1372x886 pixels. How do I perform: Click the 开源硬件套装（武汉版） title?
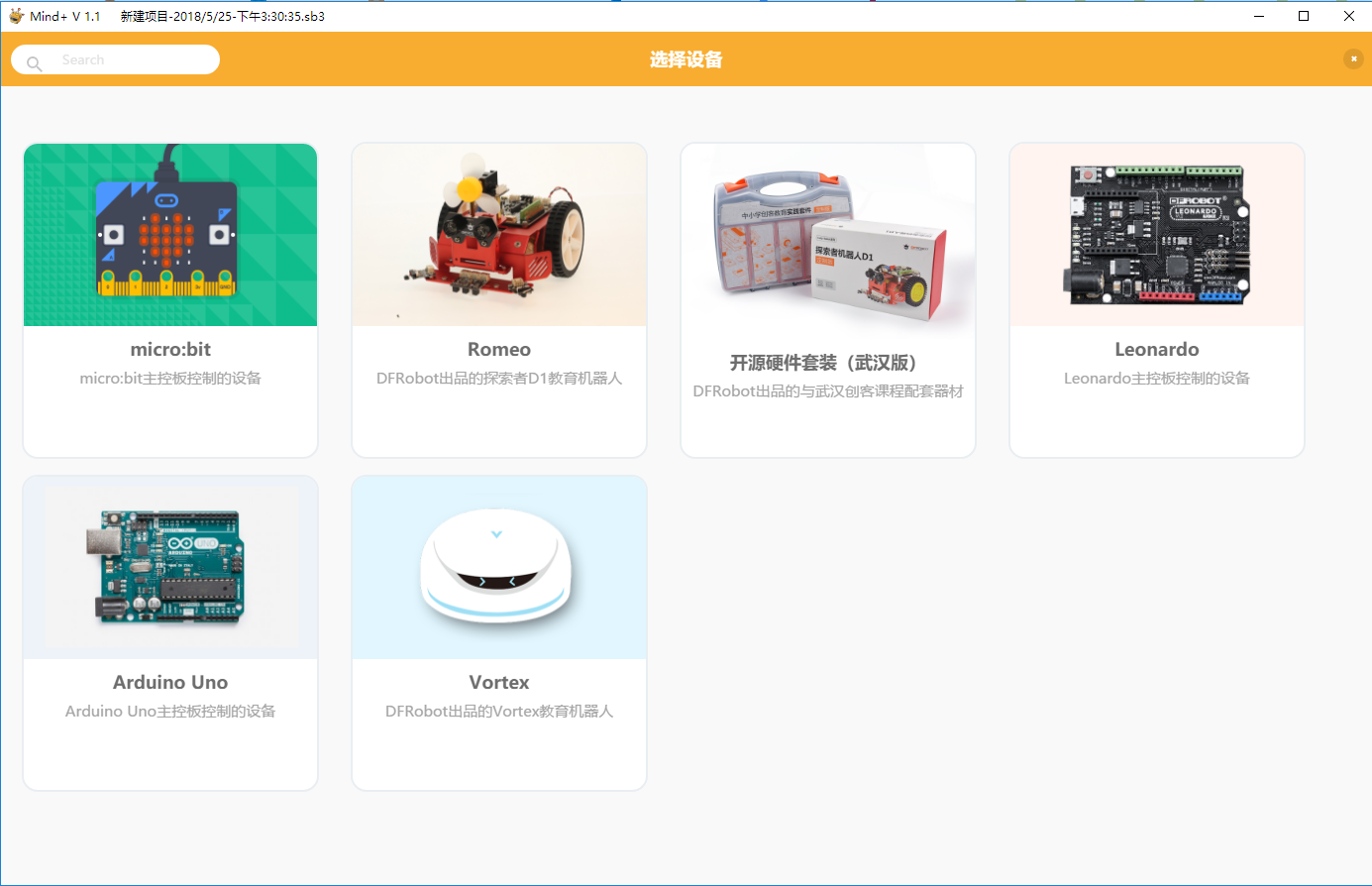[x=828, y=363]
